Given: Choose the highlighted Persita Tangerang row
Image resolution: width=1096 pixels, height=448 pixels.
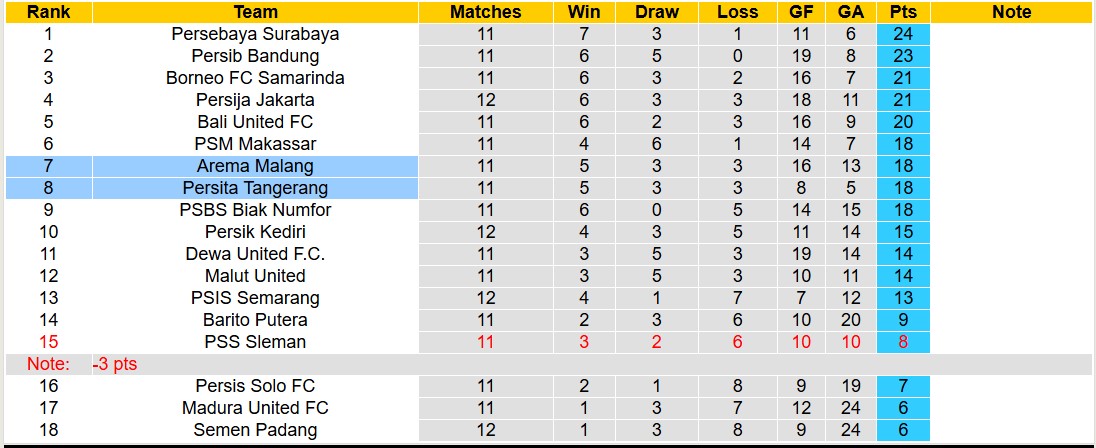Looking at the screenshot, I should click(255, 188).
